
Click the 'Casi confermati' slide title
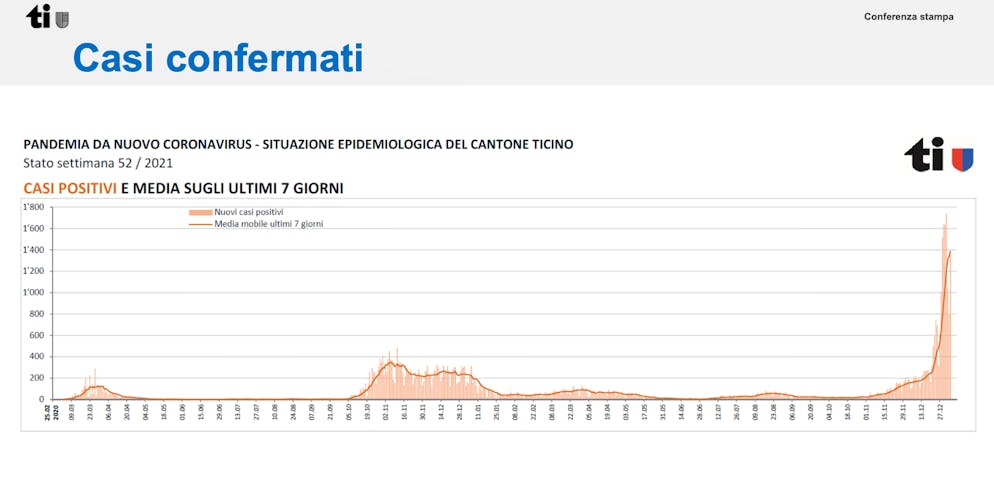(218, 58)
